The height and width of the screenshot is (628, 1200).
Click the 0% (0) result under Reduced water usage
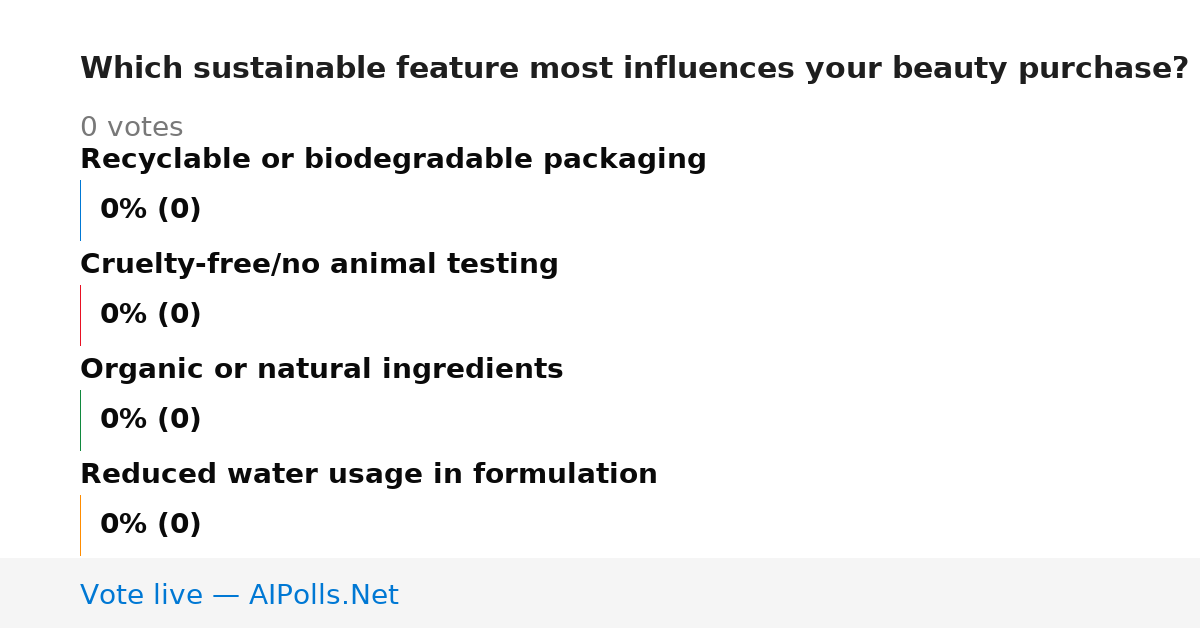click(x=150, y=525)
